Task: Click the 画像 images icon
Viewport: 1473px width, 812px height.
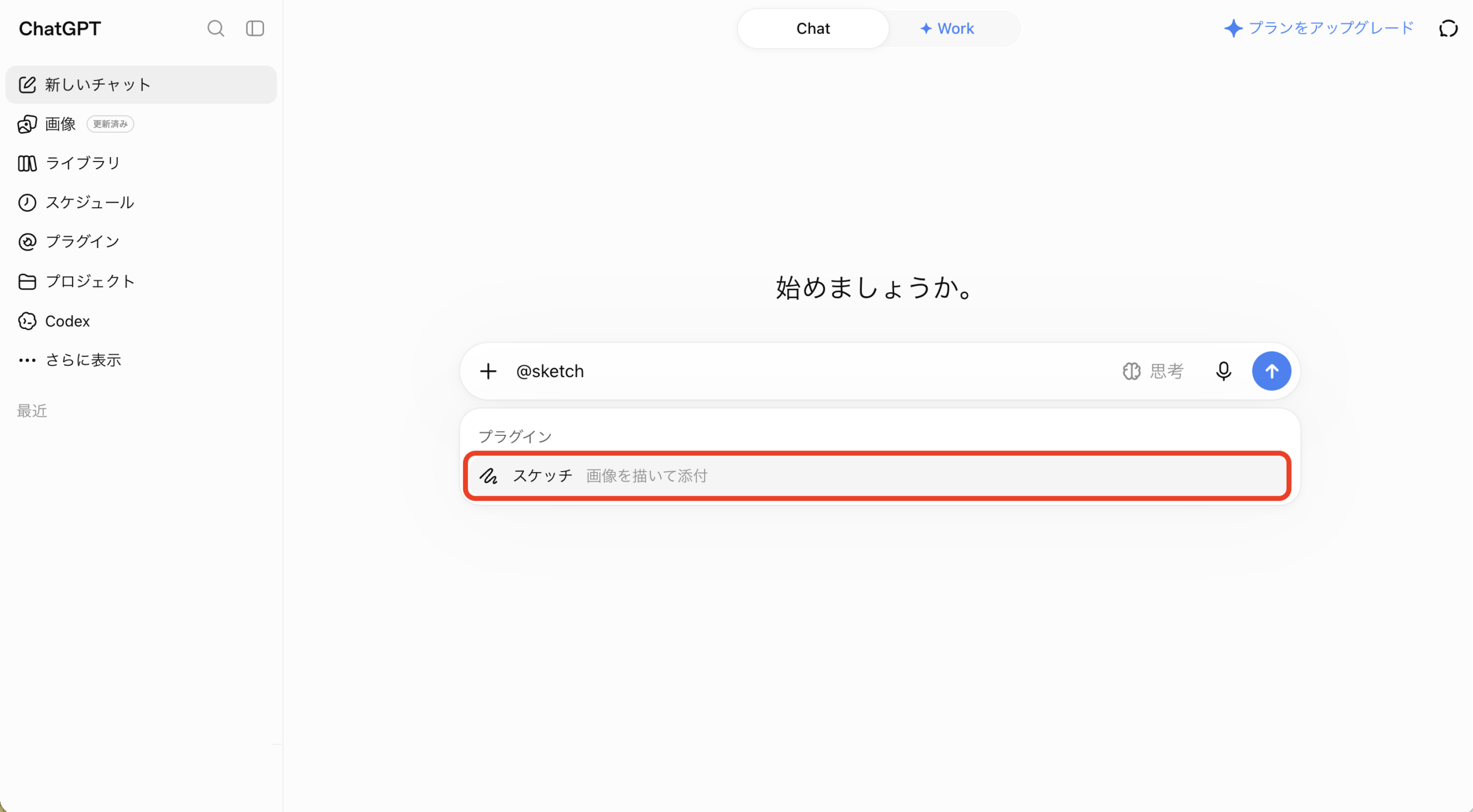Action: [27, 124]
